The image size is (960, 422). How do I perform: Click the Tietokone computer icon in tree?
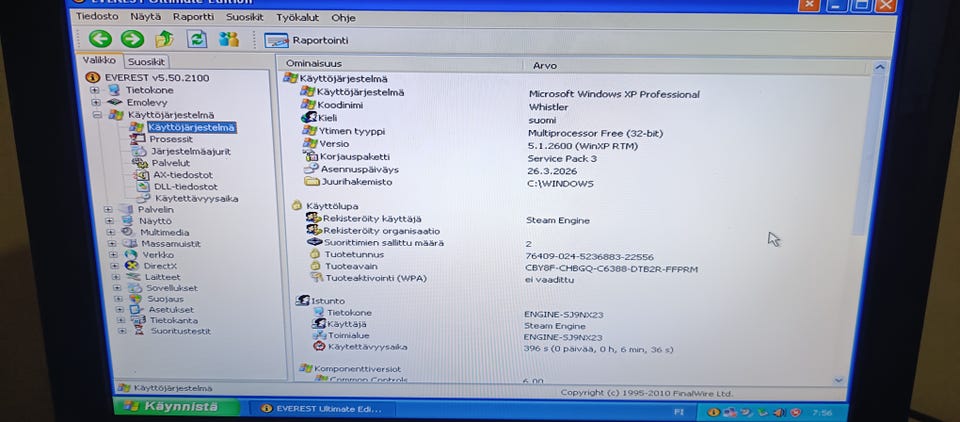point(114,90)
